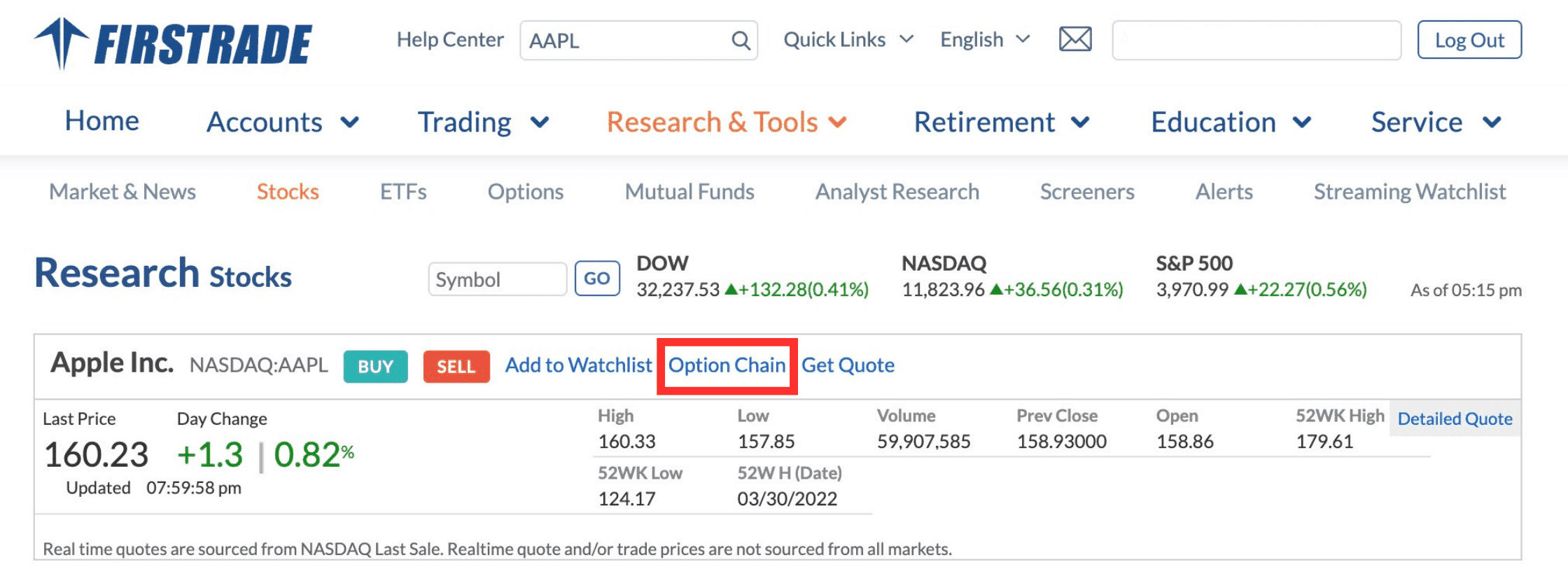The image size is (1568, 569).
Task: Click the volume value 59,907,585
Action: click(x=924, y=442)
